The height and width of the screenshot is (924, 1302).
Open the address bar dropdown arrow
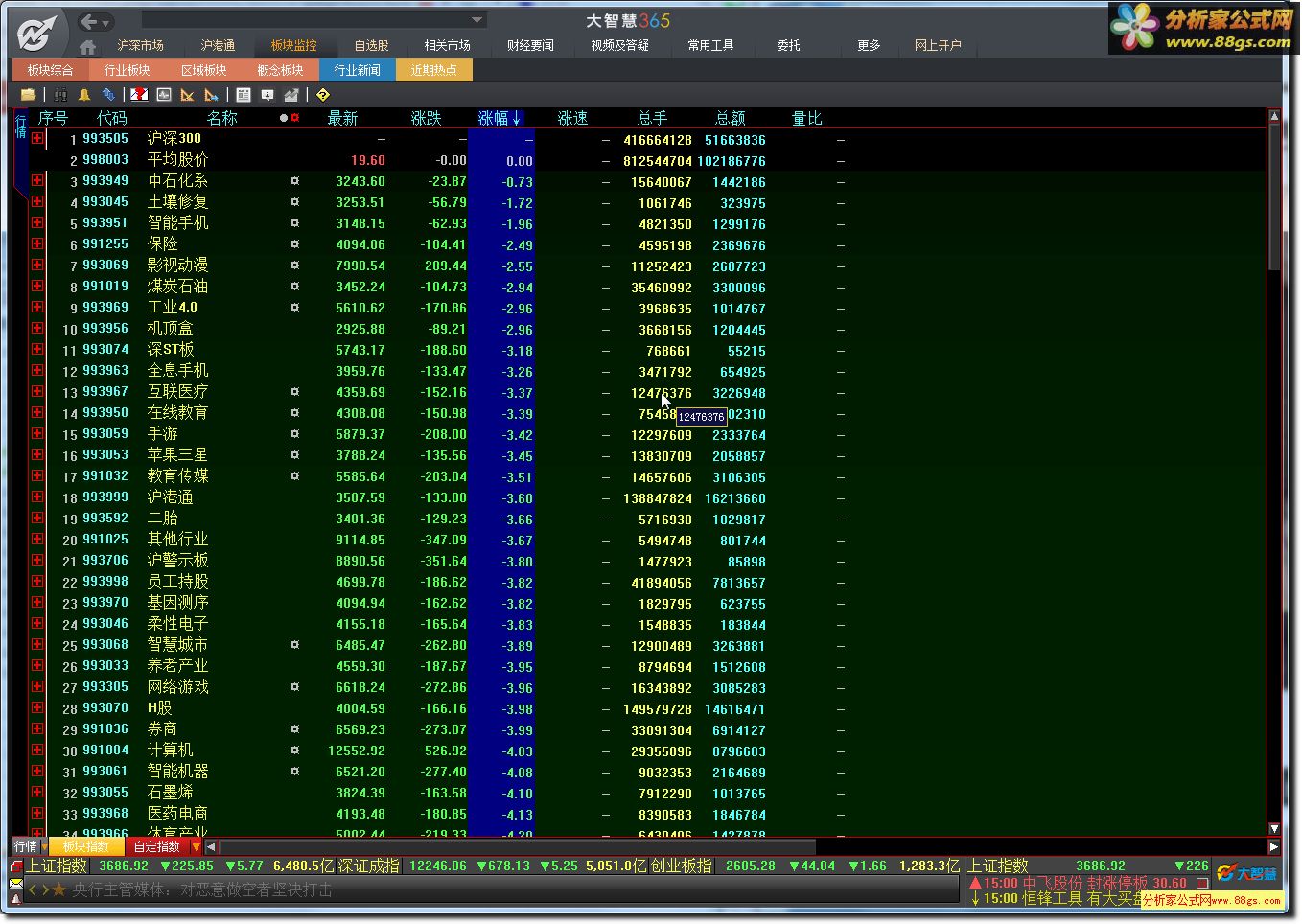[477, 20]
